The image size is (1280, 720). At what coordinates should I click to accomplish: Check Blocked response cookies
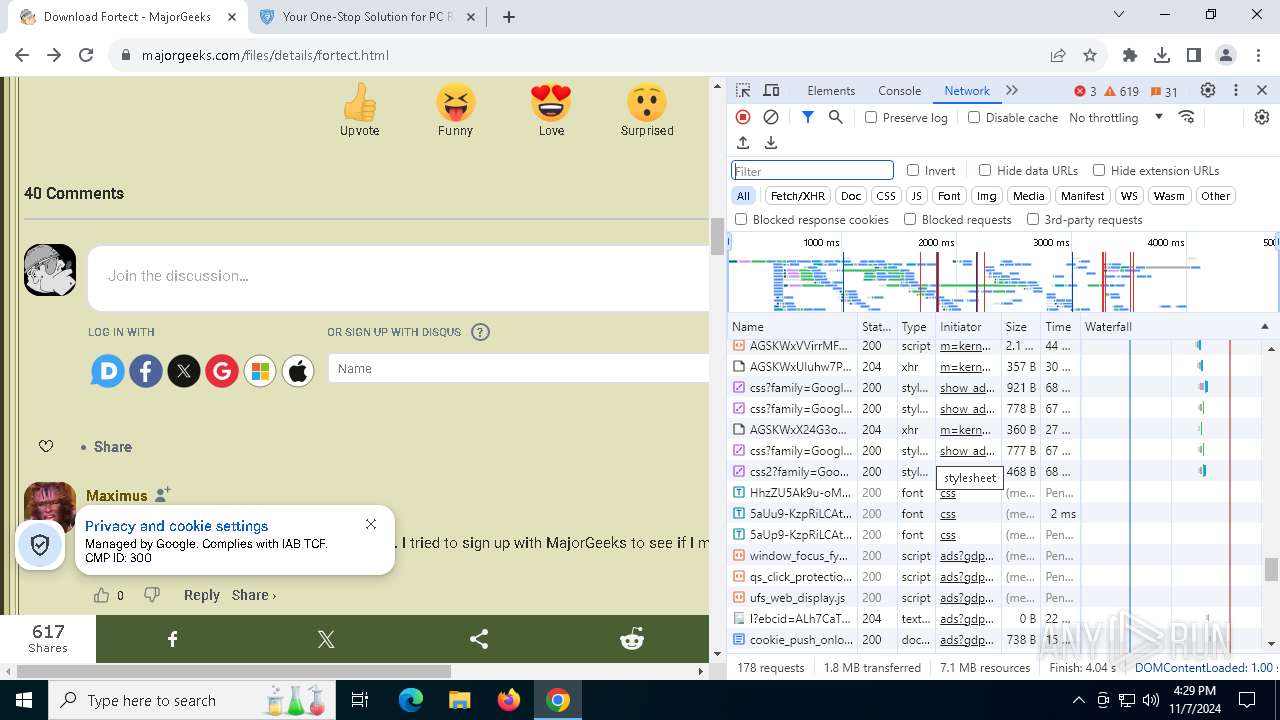741,219
